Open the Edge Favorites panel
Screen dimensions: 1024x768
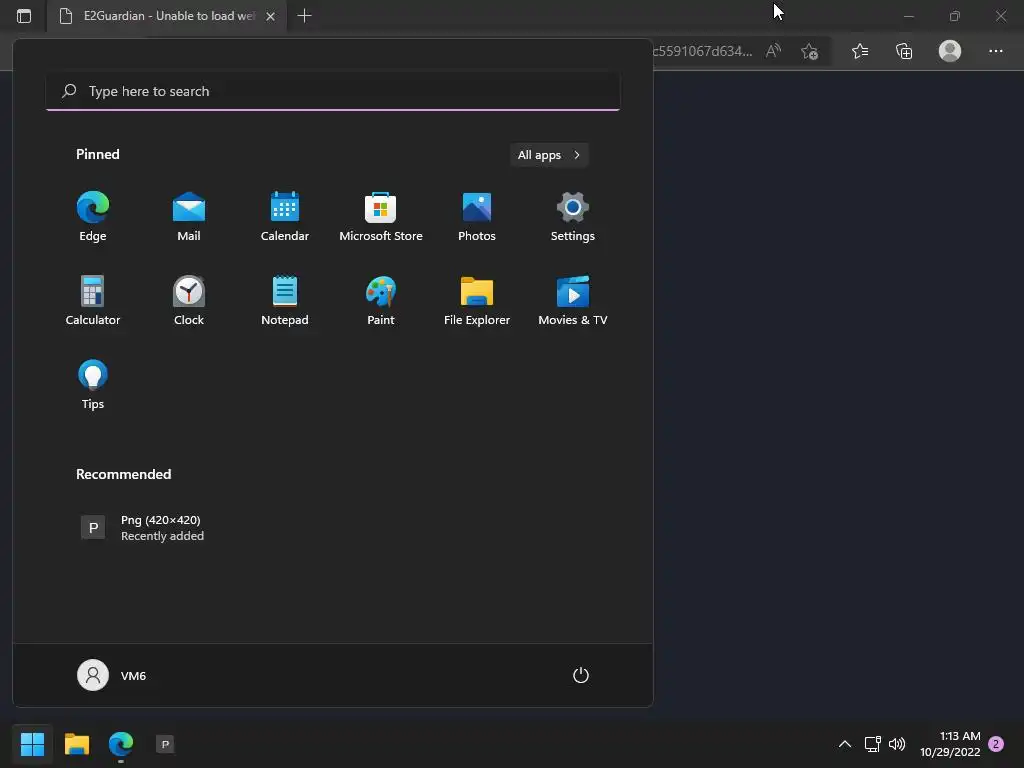(x=860, y=51)
